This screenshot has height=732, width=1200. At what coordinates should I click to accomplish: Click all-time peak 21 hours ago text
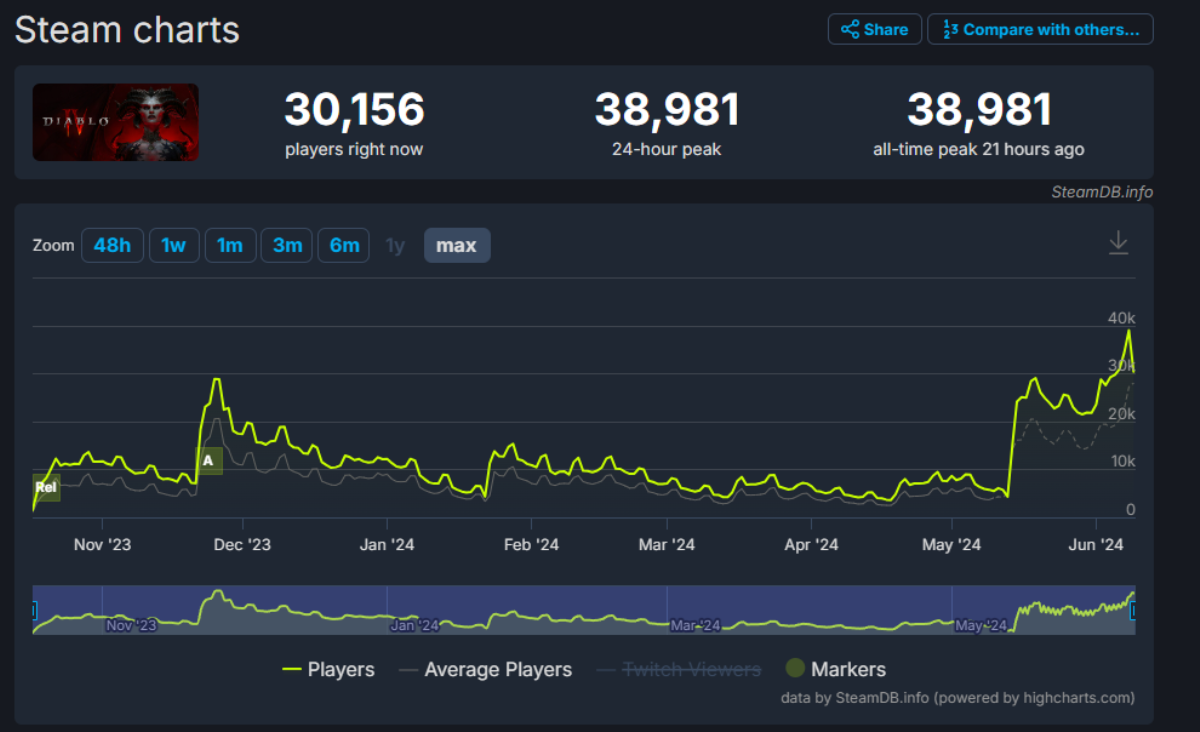[x=978, y=150]
